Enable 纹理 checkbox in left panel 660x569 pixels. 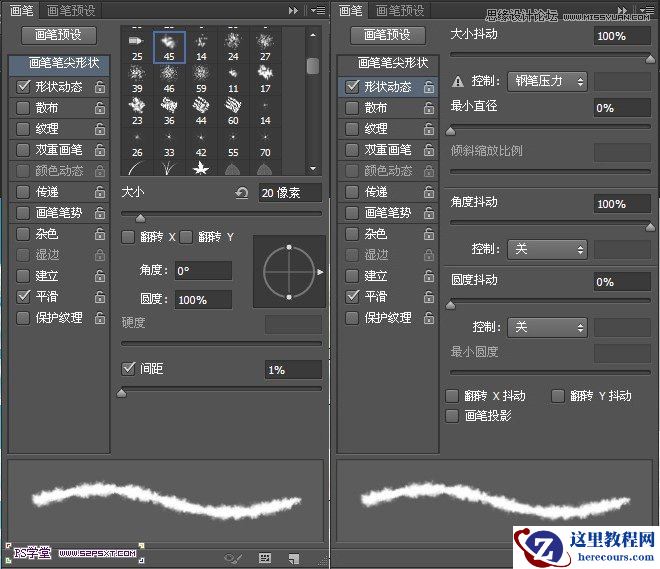pyautogui.click(x=23, y=129)
